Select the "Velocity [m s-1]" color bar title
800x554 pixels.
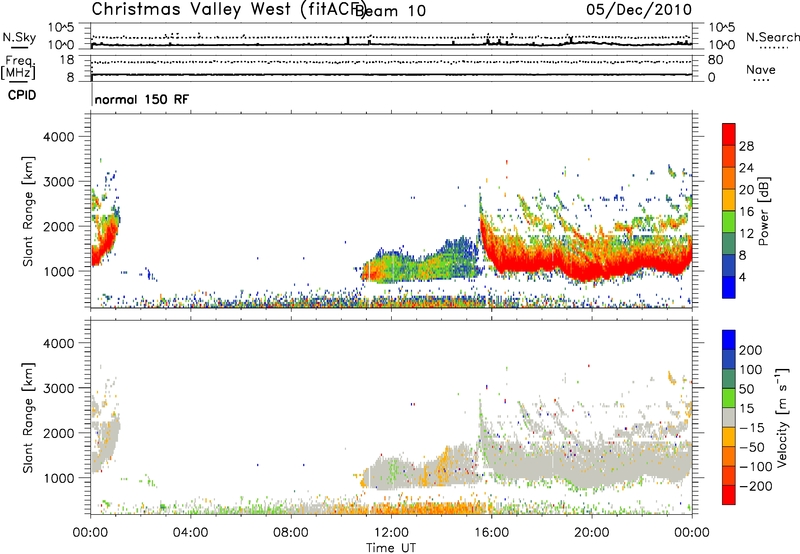[x=782, y=417]
